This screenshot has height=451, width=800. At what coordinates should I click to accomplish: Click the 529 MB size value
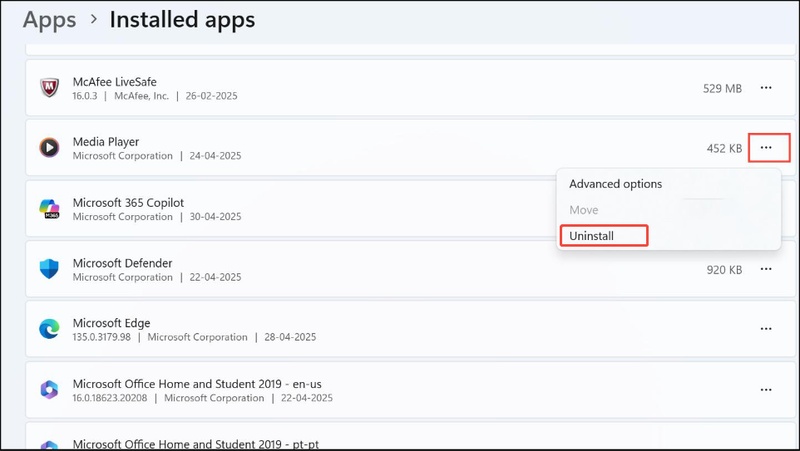722,88
